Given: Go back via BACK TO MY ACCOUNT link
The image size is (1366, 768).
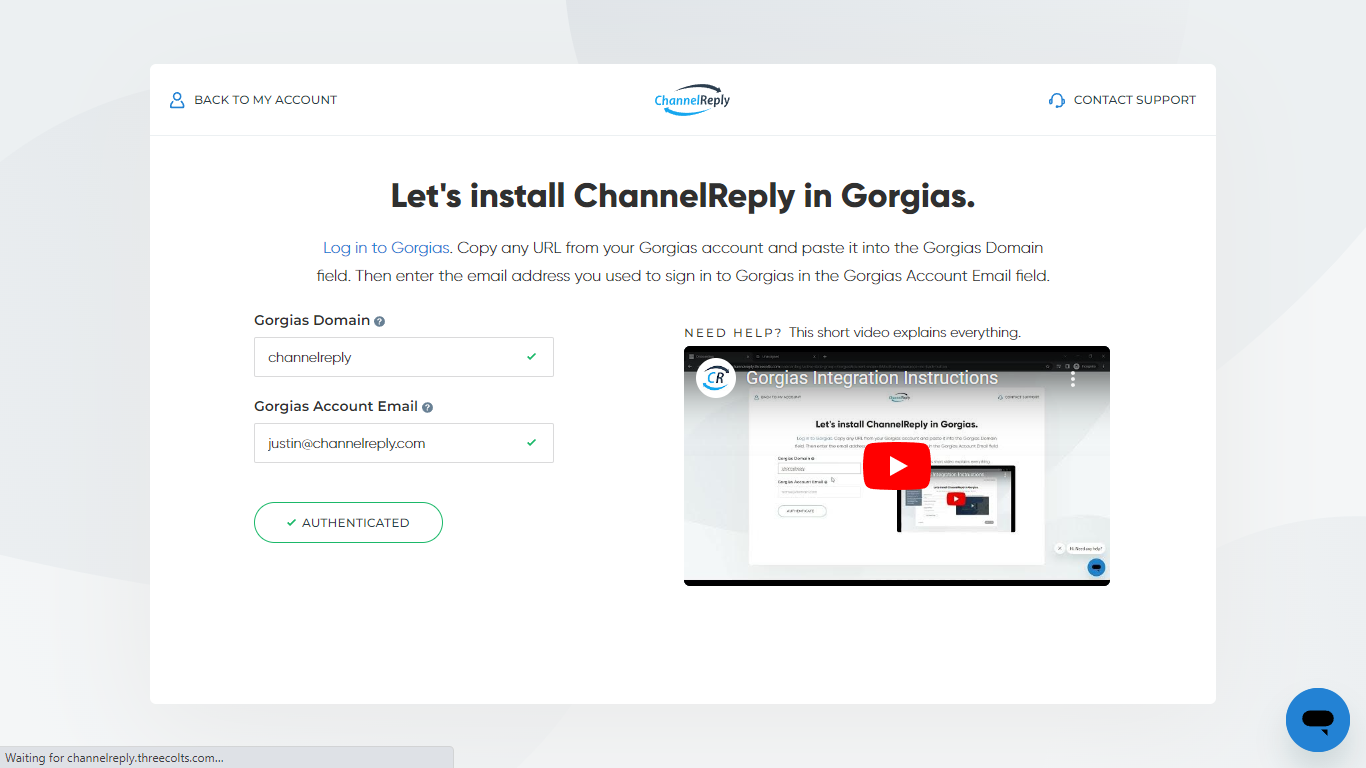Looking at the screenshot, I should click(253, 100).
